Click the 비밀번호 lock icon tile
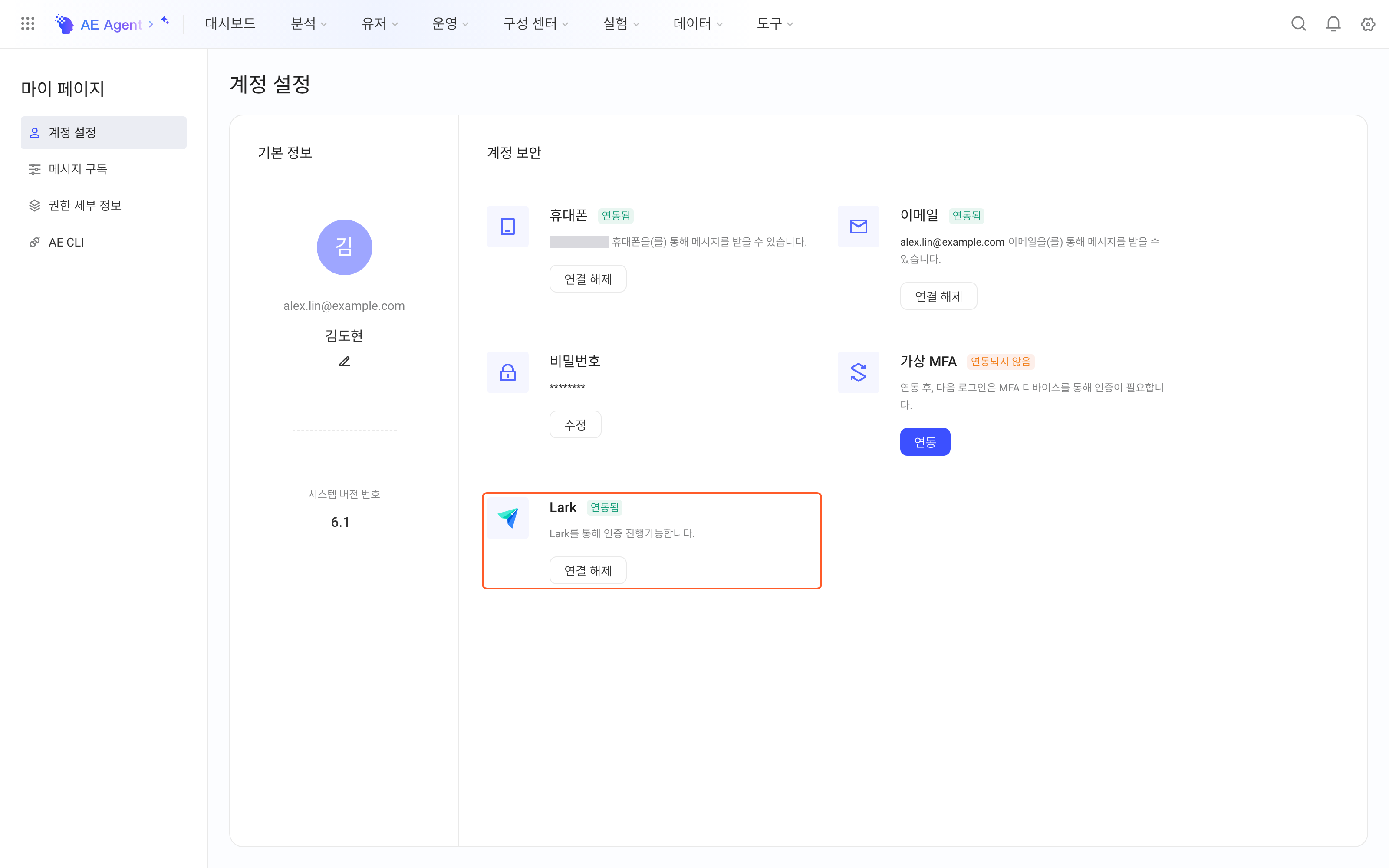The image size is (1389, 868). point(508,372)
